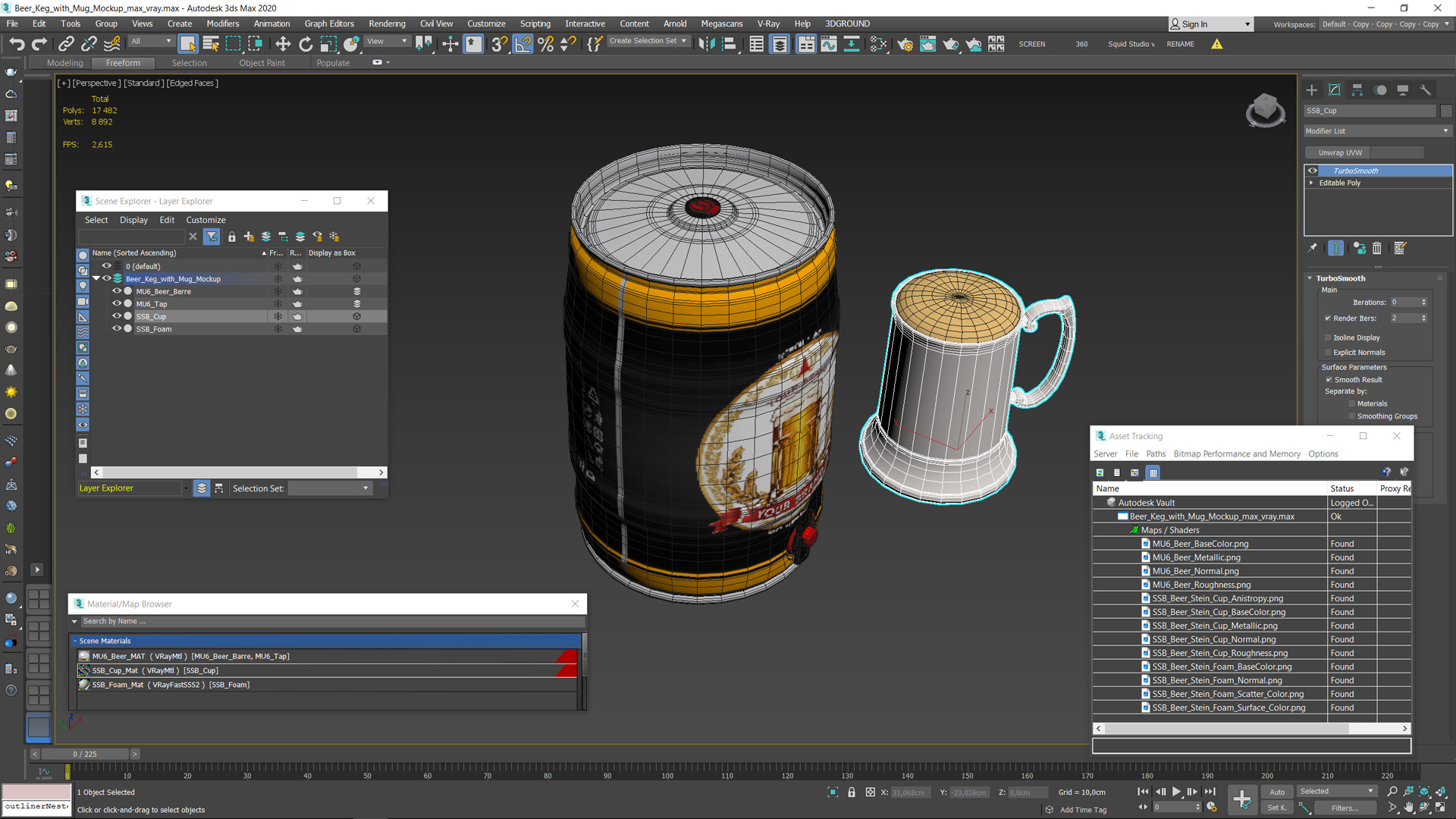Switch to Utilities command panel tab
Image resolution: width=1456 pixels, height=819 pixels.
[1426, 89]
